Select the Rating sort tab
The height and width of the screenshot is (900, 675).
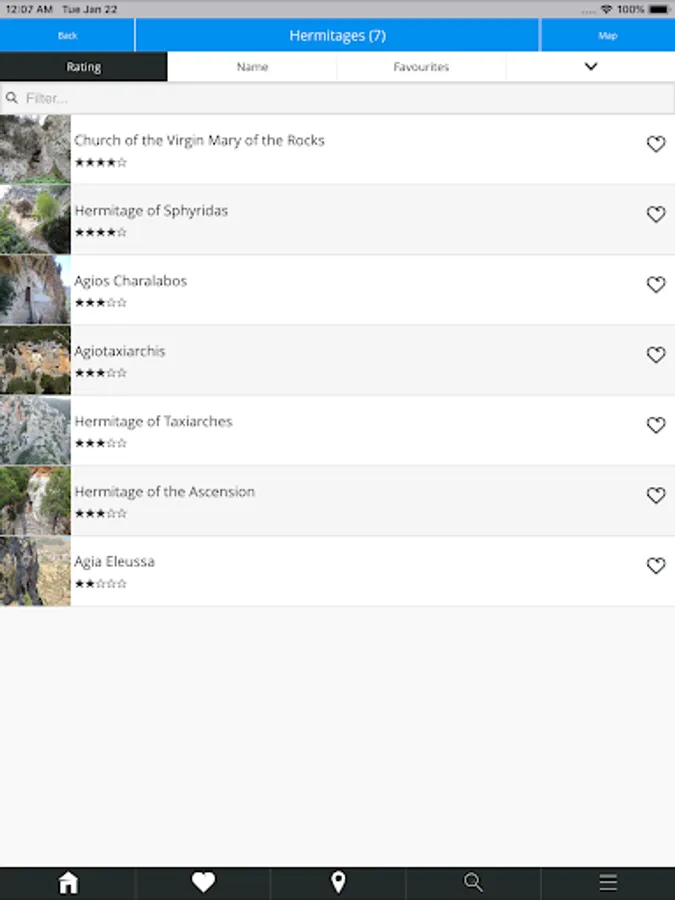click(84, 67)
